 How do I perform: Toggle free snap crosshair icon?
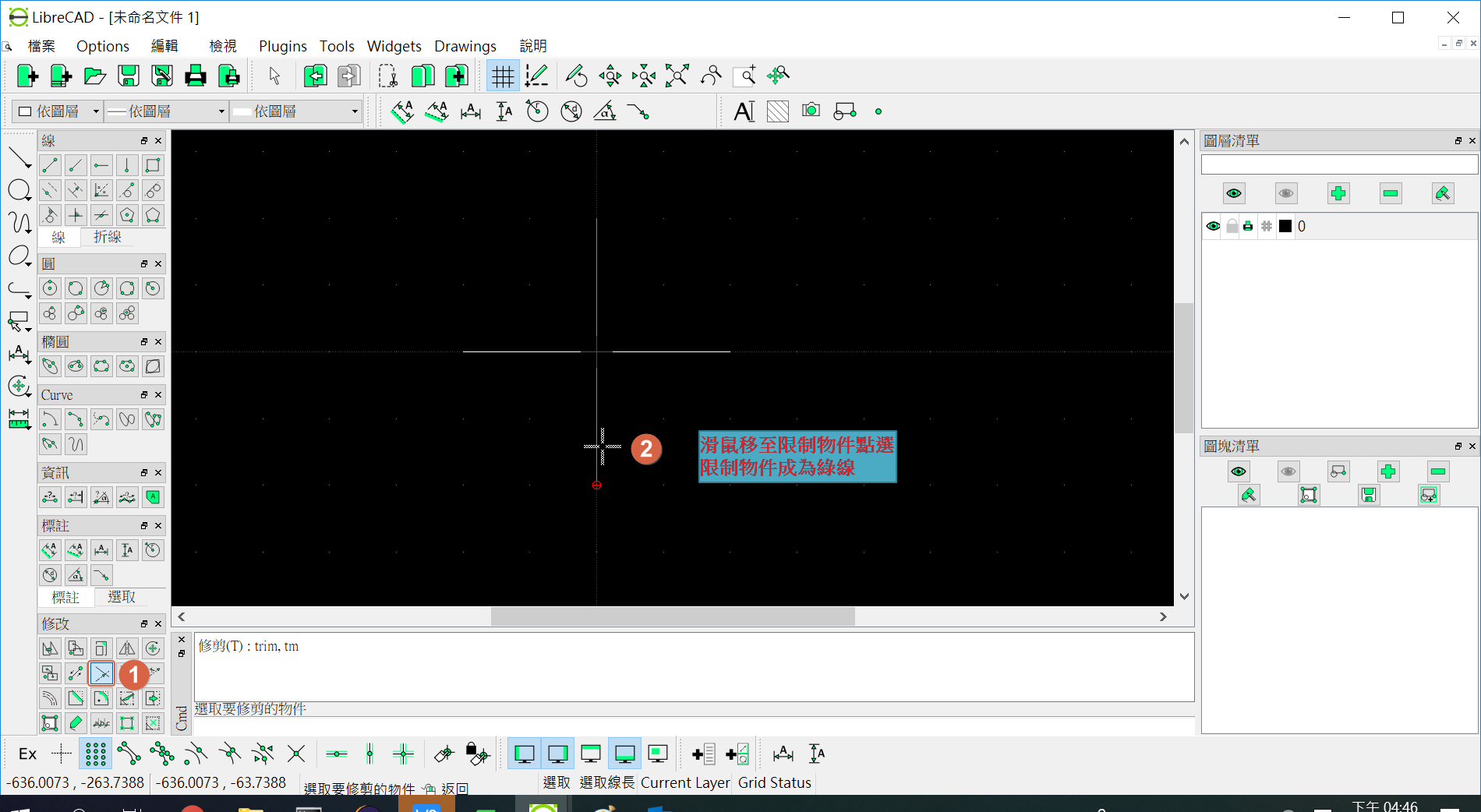point(62,754)
